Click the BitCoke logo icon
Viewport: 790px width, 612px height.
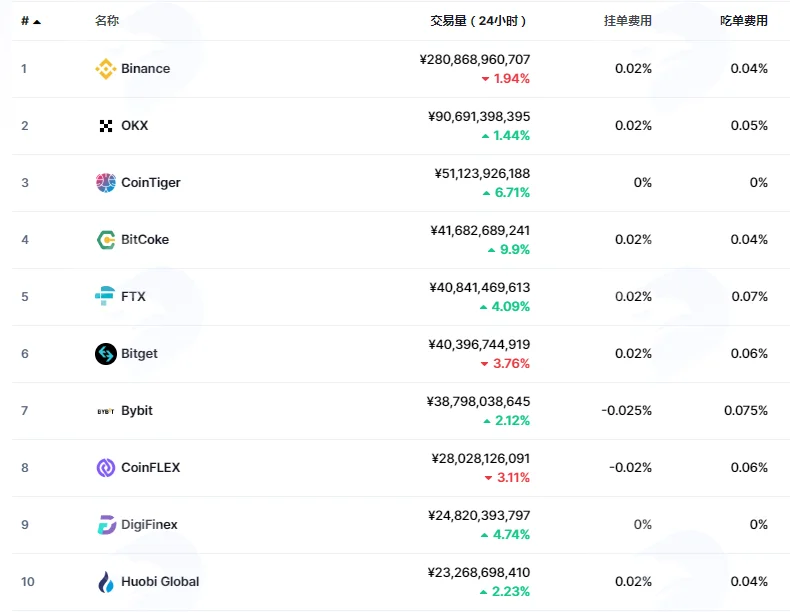[x=106, y=240]
